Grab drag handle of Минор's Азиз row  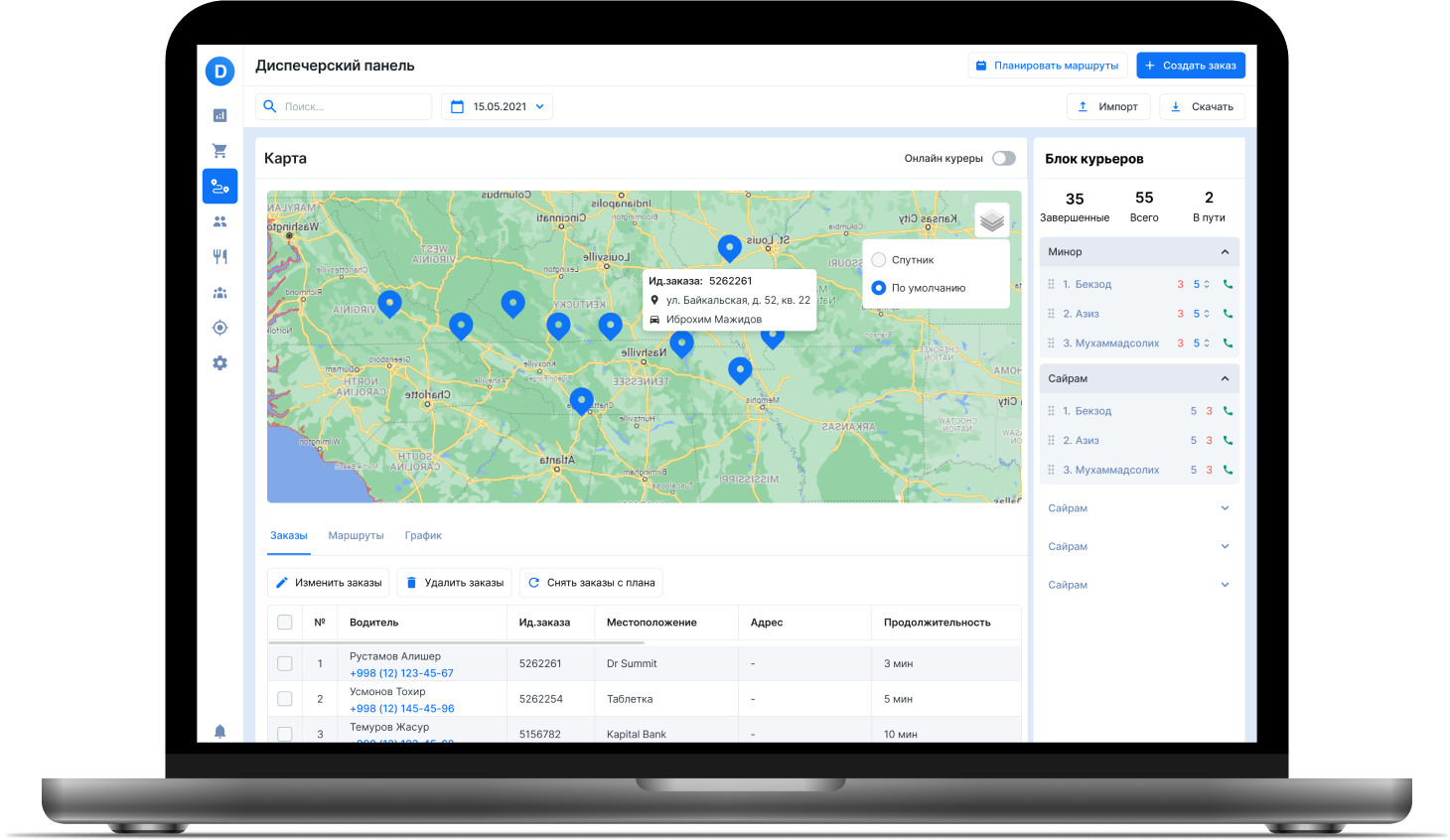1051,314
